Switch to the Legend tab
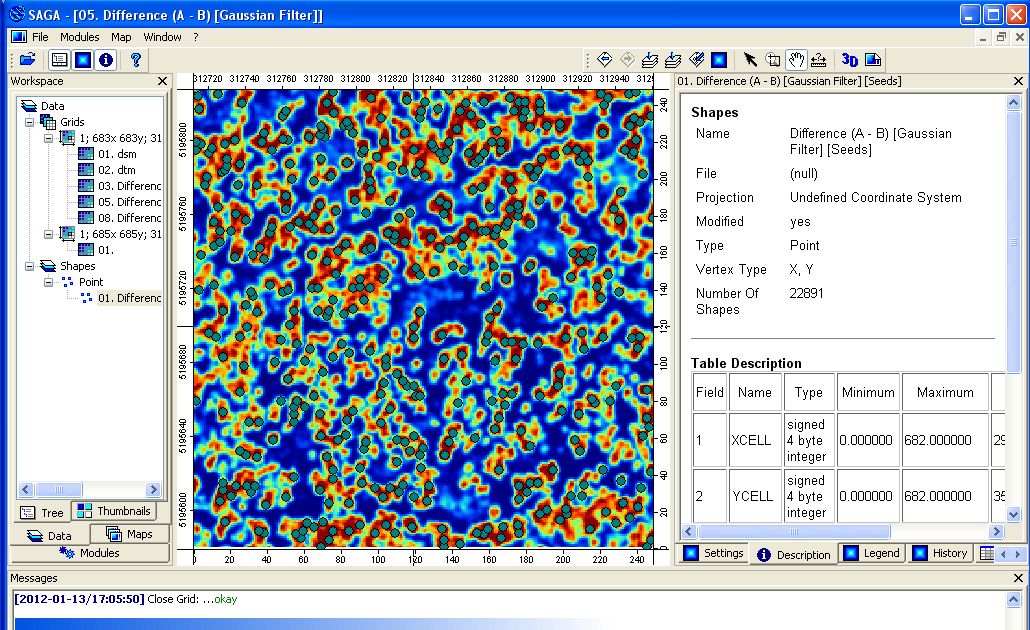This screenshot has height=630, width=1030. 872,553
